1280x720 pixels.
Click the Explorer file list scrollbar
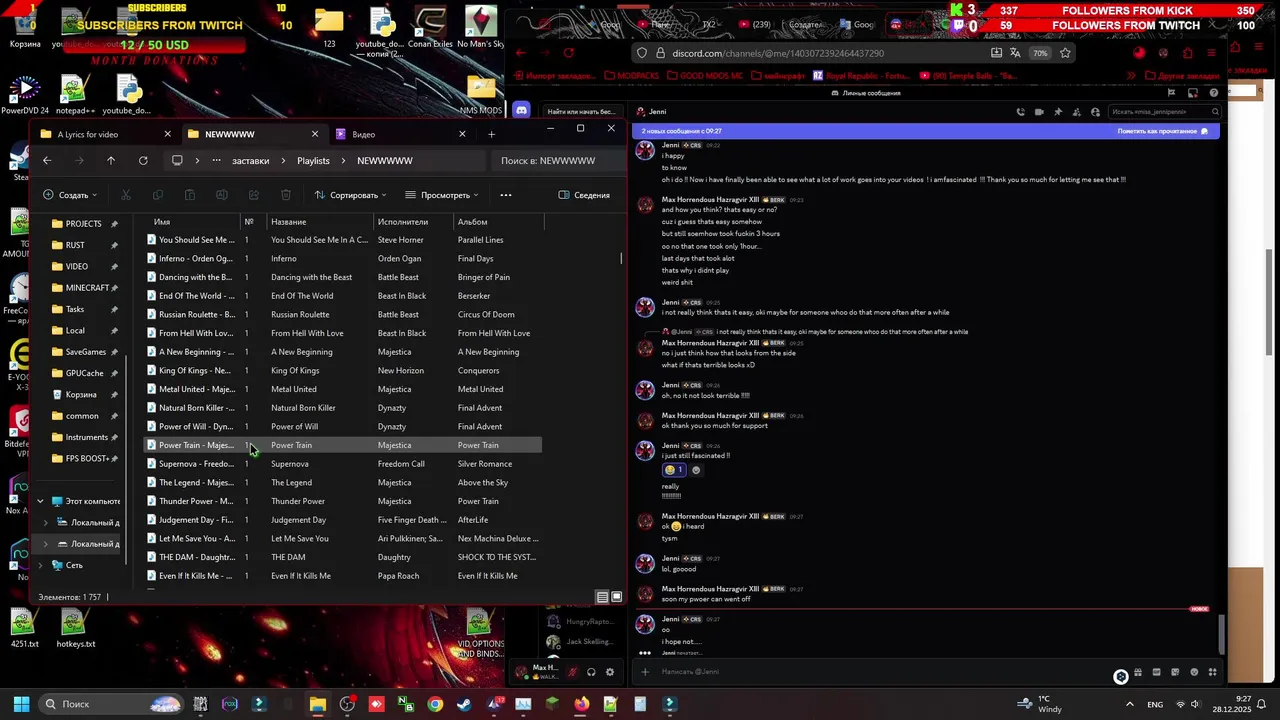[621, 258]
